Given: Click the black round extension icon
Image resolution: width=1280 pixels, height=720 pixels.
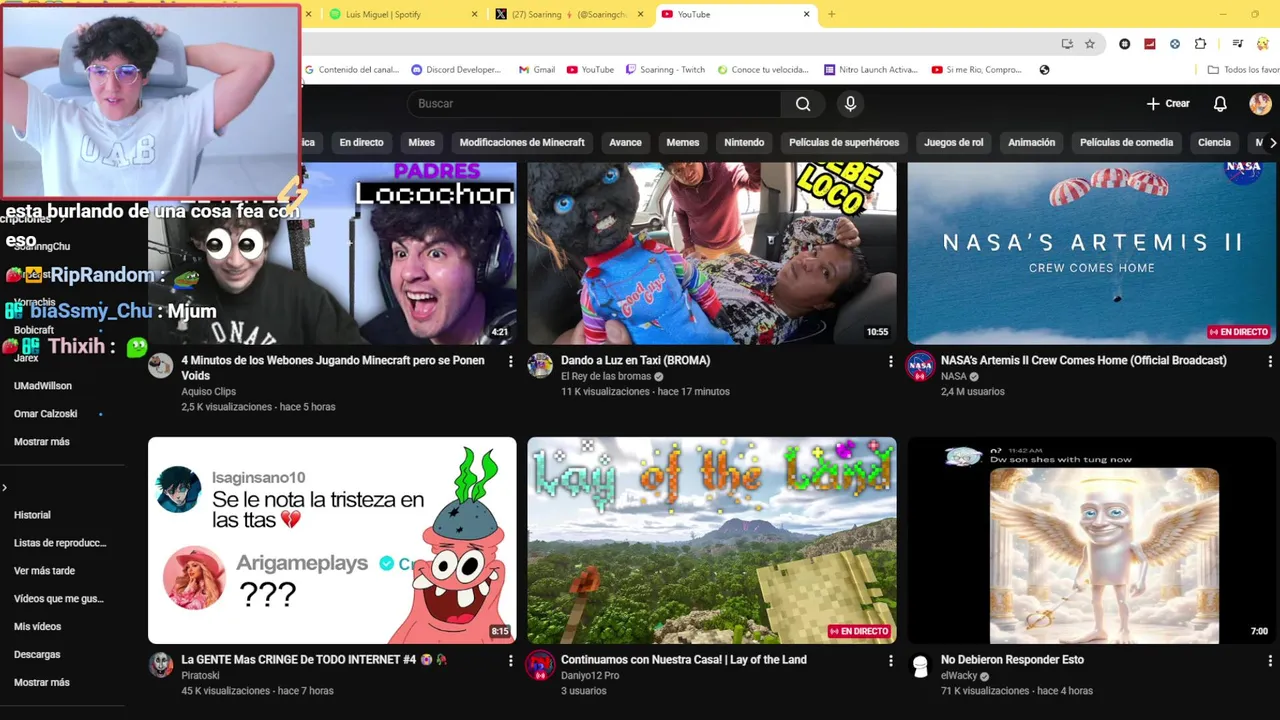Looking at the screenshot, I should [x=1125, y=44].
